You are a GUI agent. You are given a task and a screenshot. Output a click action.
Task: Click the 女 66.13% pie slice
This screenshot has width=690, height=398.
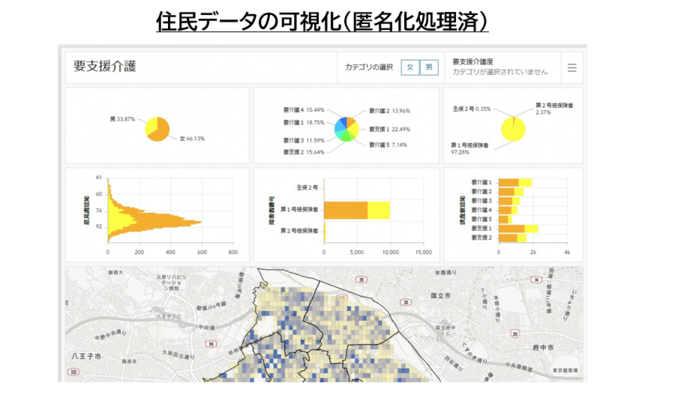point(160,130)
